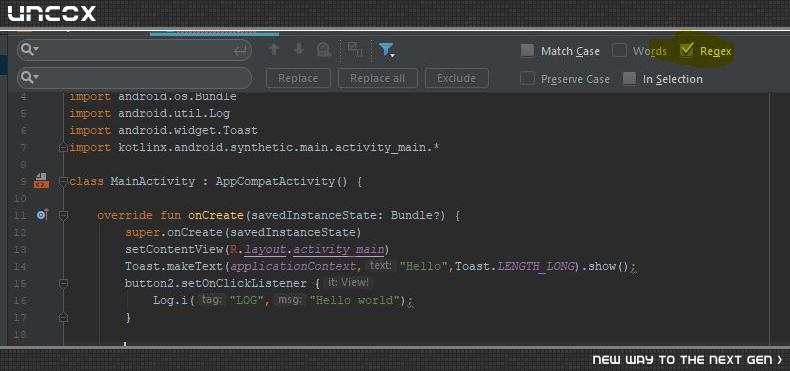Viewport: 790px width, 371px height.
Task: Open the blue search filter options
Action: (x=386, y=50)
